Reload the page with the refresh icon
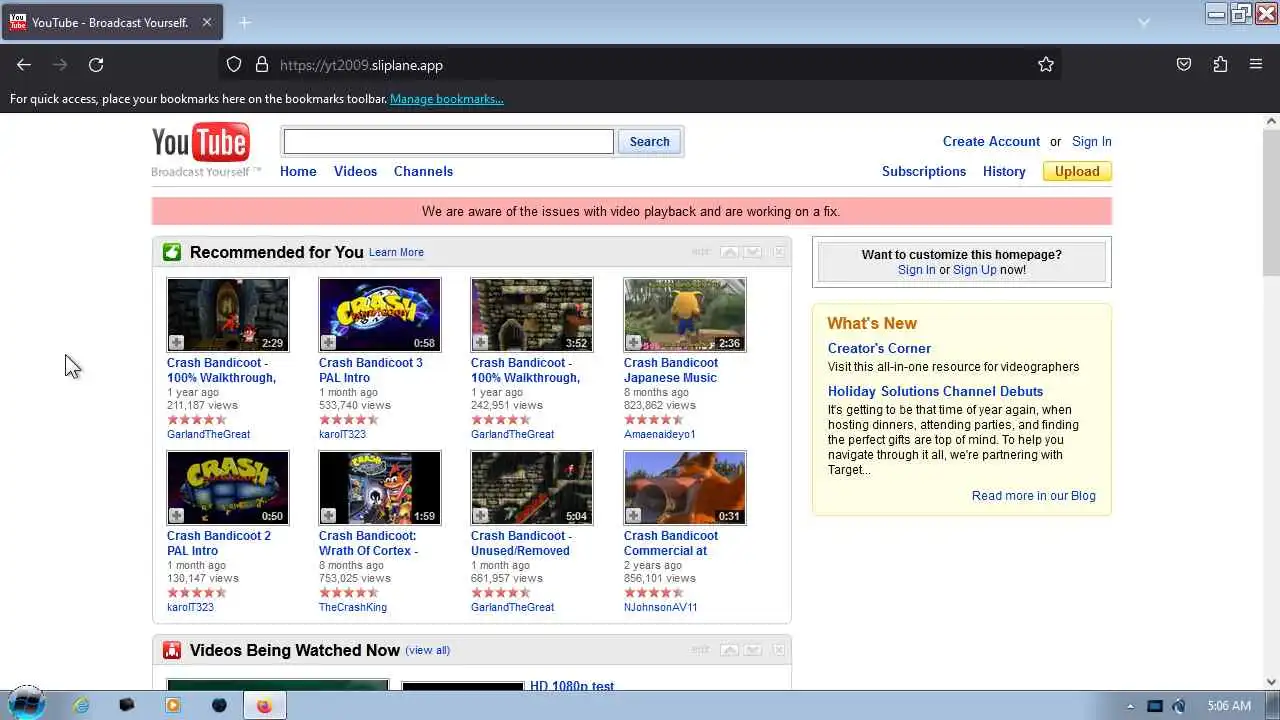Image resolution: width=1280 pixels, height=720 pixels. [x=96, y=65]
